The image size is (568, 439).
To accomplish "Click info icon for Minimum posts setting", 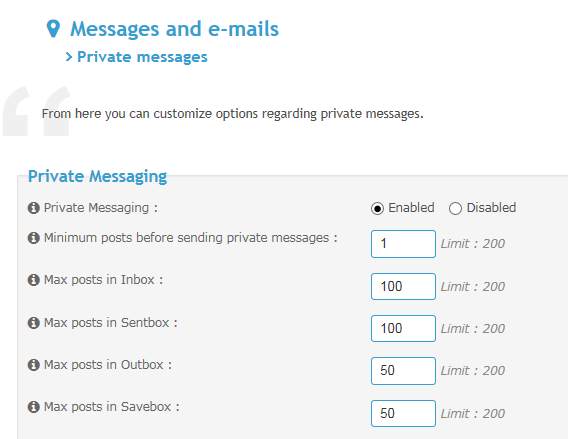I will click(33, 238).
